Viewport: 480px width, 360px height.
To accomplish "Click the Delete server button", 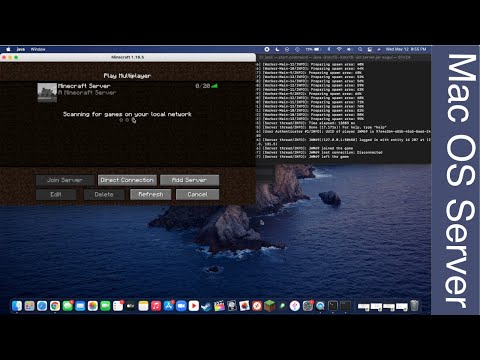I will click(104, 194).
